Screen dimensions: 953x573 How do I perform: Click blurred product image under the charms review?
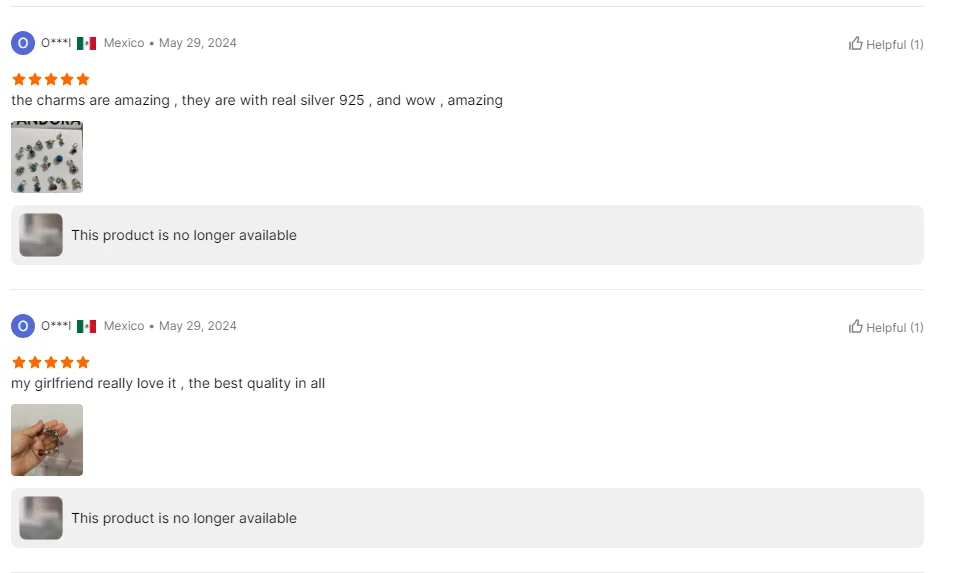(41, 235)
